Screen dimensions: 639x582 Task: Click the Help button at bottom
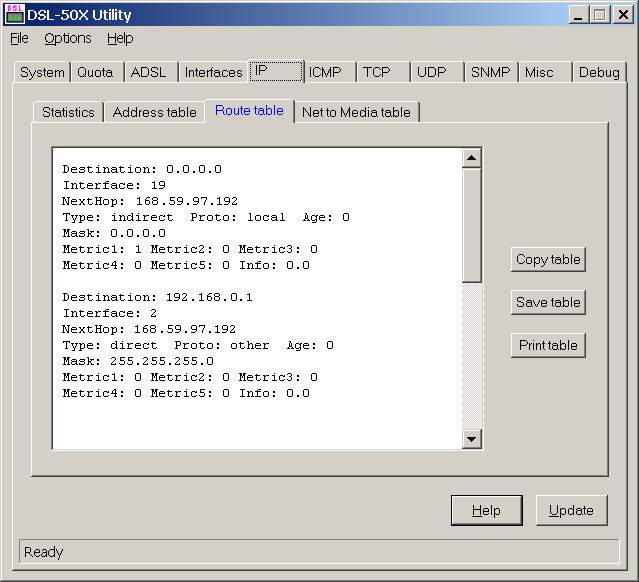(487, 510)
